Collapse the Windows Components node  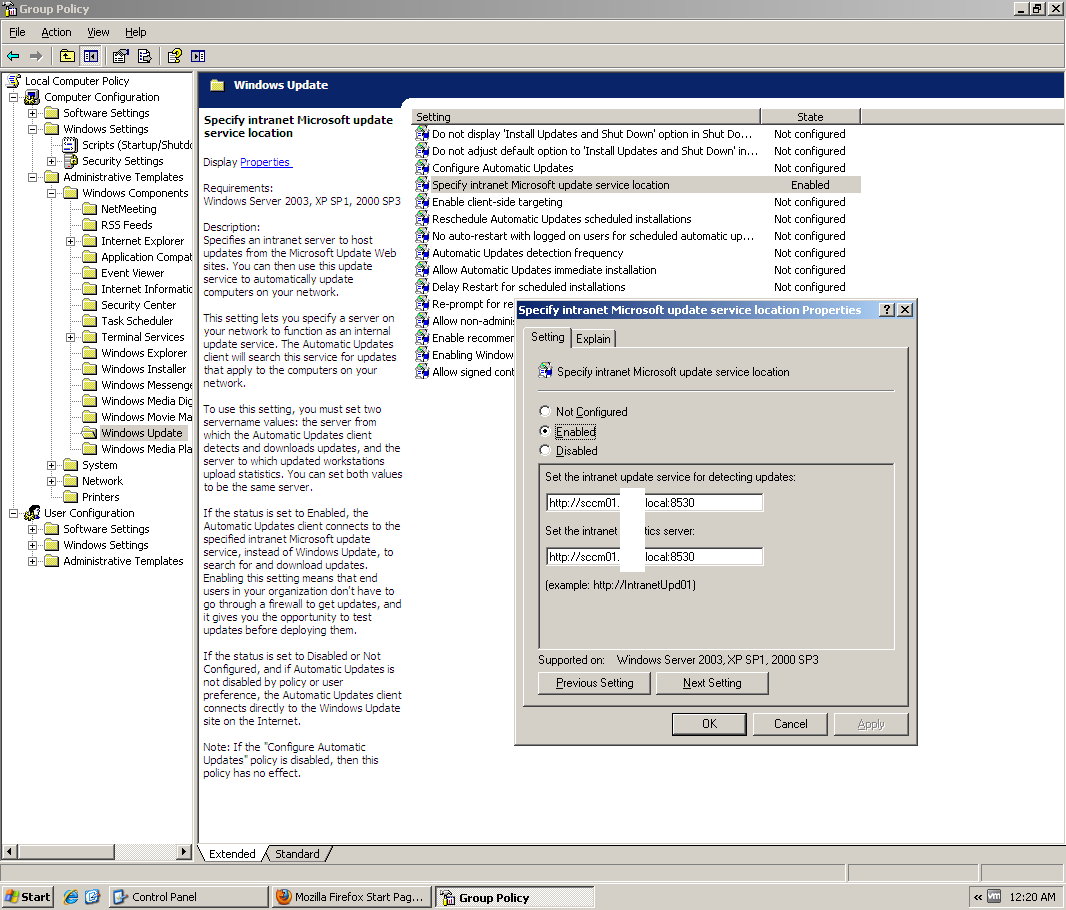click(x=51, y=193)
